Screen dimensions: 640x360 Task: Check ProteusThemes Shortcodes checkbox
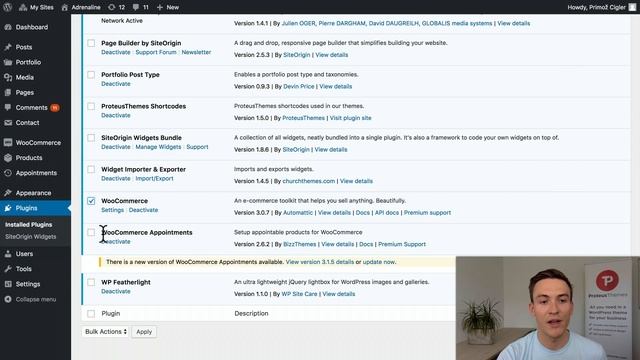pos(91,106)
